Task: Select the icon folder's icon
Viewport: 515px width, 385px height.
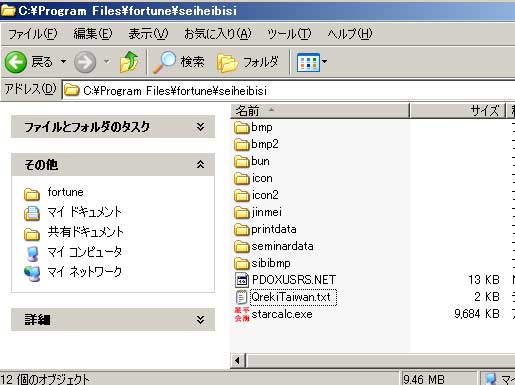Action: point(242,179)
